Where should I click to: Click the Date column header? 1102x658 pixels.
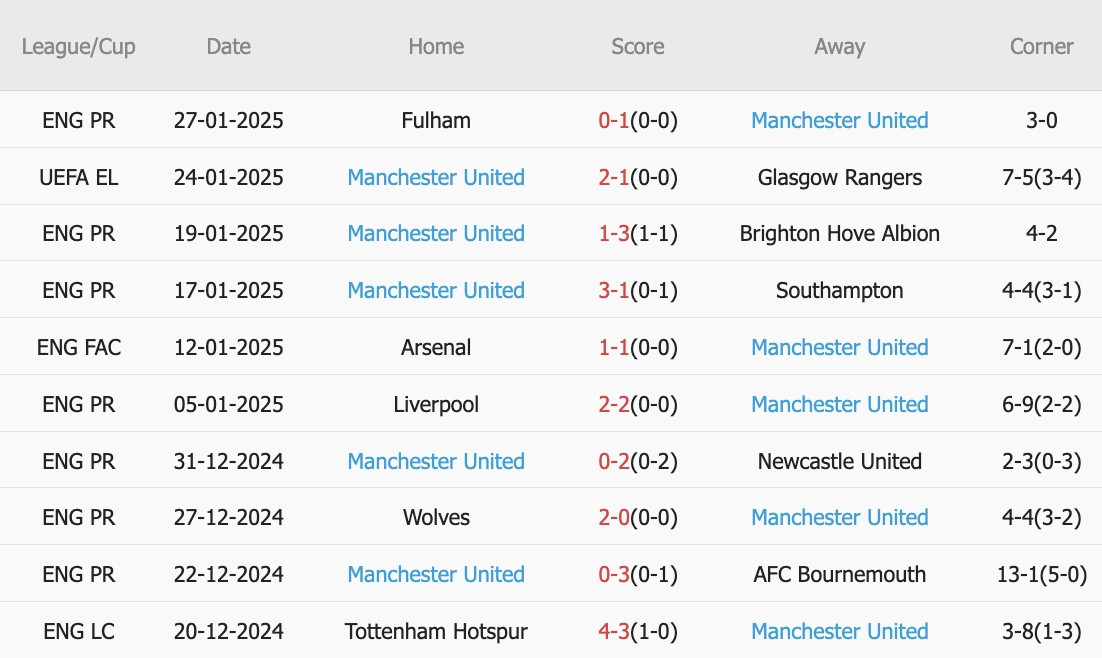228,46
